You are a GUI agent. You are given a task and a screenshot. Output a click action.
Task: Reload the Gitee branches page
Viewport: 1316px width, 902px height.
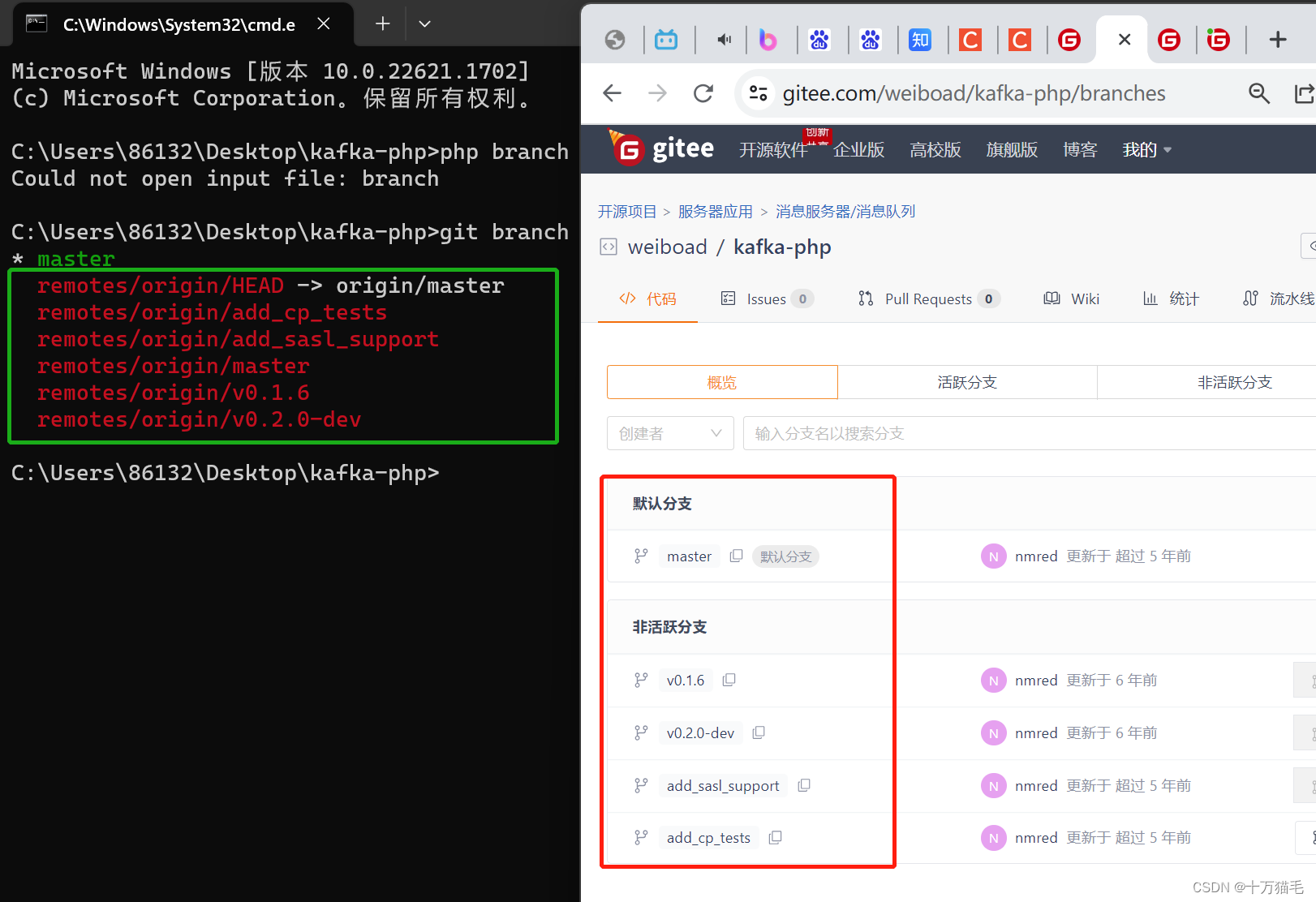click(x=703, y=93)
